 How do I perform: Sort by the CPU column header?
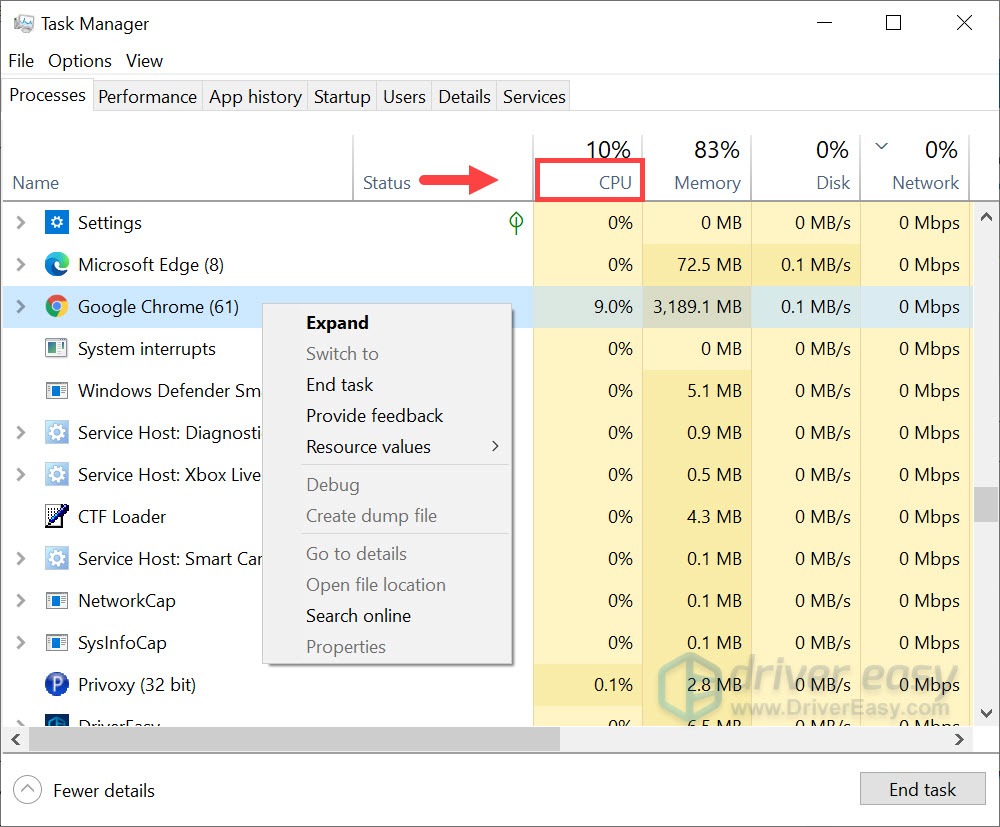(x=588, y=167)
